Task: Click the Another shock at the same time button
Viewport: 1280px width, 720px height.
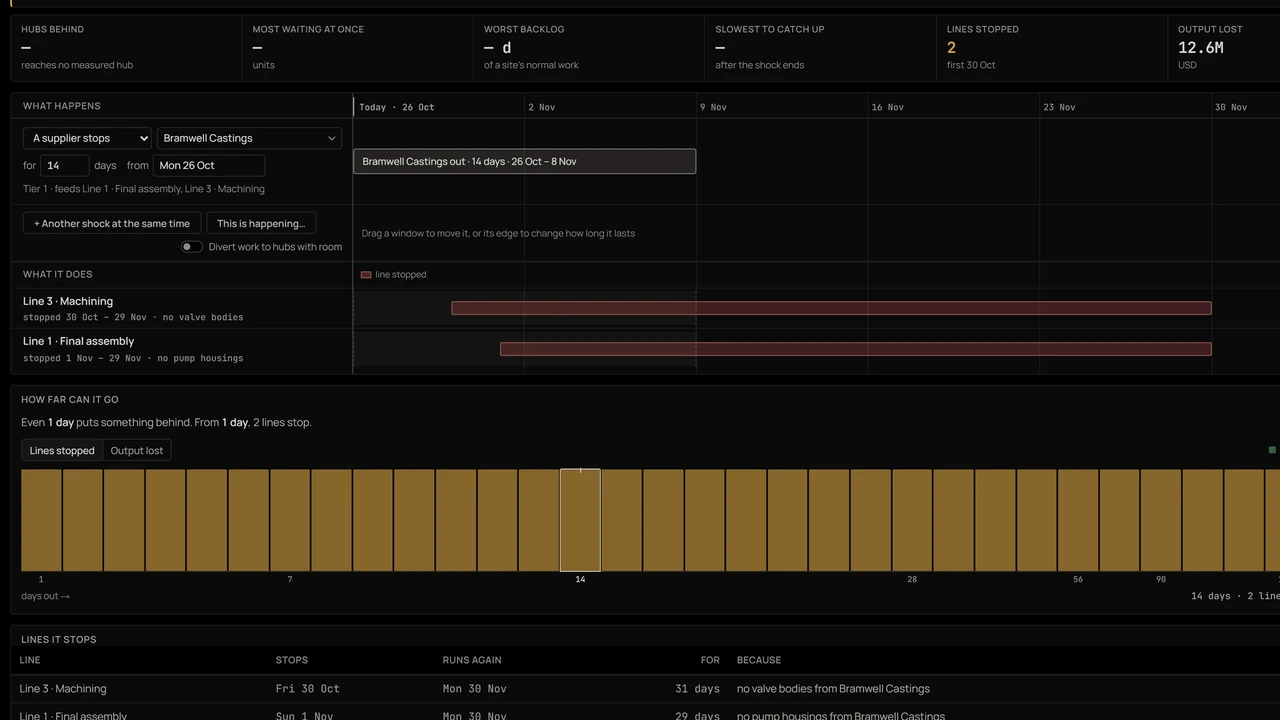Action: [112, 223]
